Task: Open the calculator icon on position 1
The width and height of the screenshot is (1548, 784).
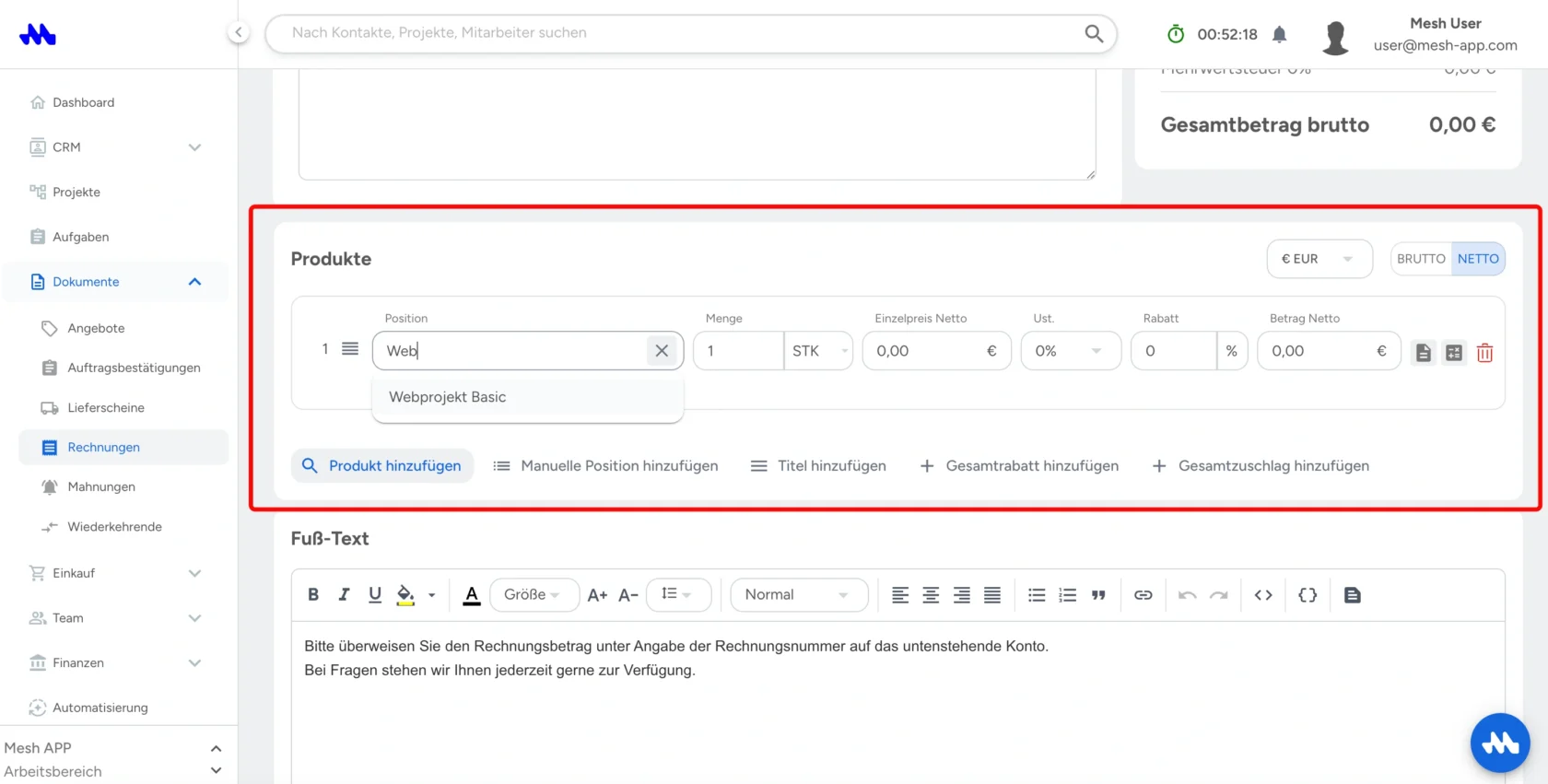Action: click(1454, 352)
